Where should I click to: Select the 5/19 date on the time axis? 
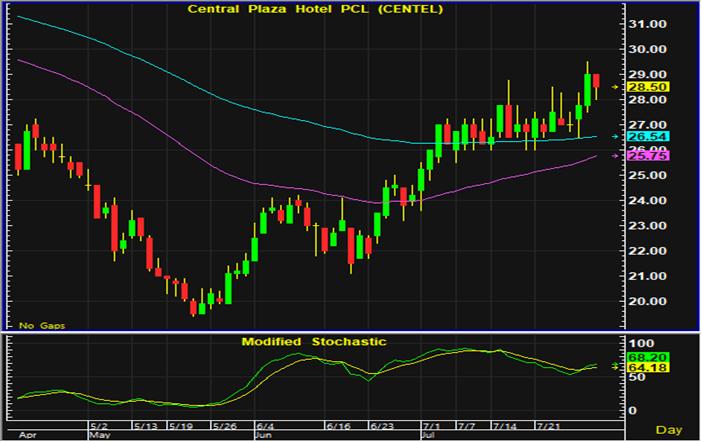pyautogui.click(x=179, y=425)
